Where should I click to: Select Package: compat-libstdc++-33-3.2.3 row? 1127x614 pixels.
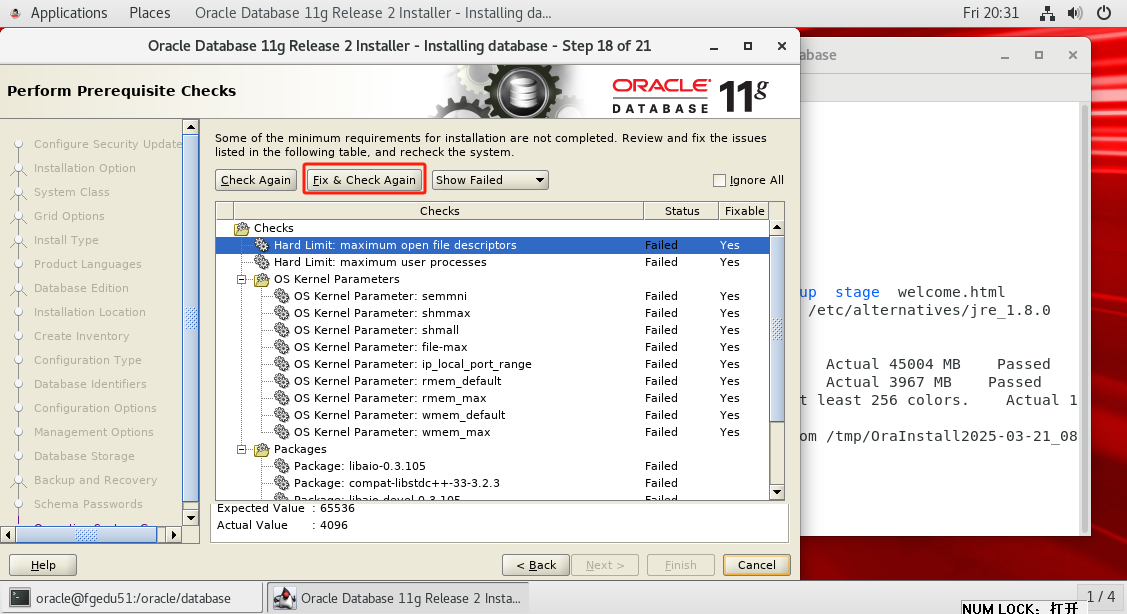[492, 483]
